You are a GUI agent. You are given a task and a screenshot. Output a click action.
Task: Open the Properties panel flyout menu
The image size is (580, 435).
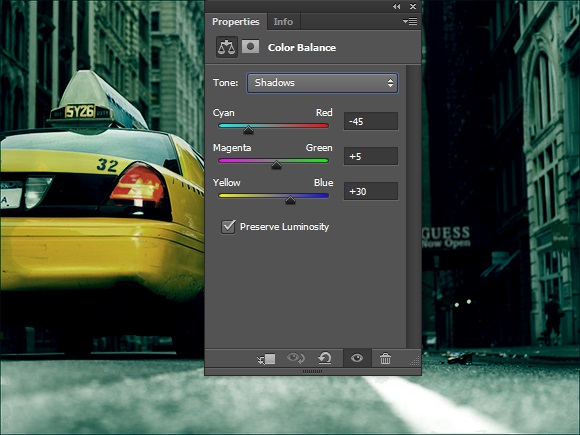pyautogui.click(x=410, y=21)
